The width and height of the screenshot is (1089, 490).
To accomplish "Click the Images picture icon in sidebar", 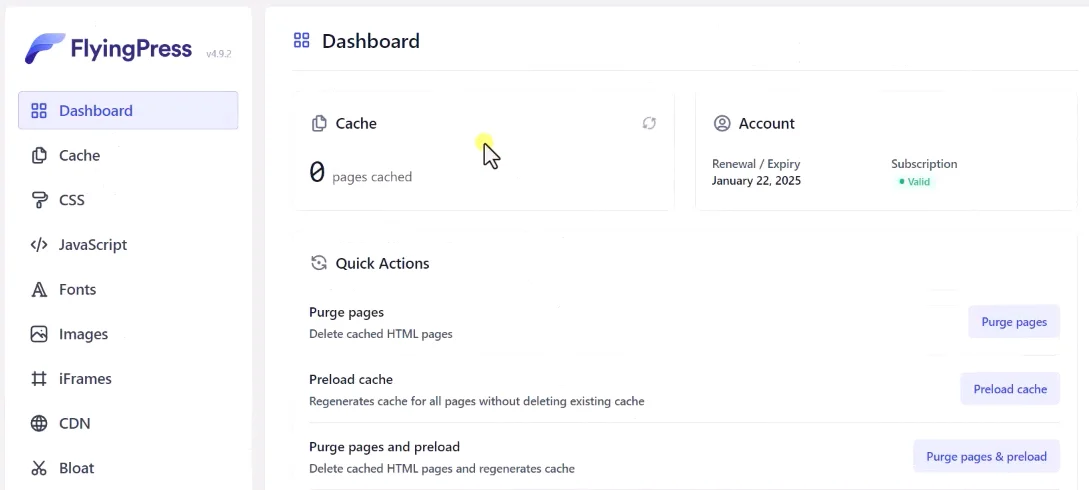I will coord(39,334).
